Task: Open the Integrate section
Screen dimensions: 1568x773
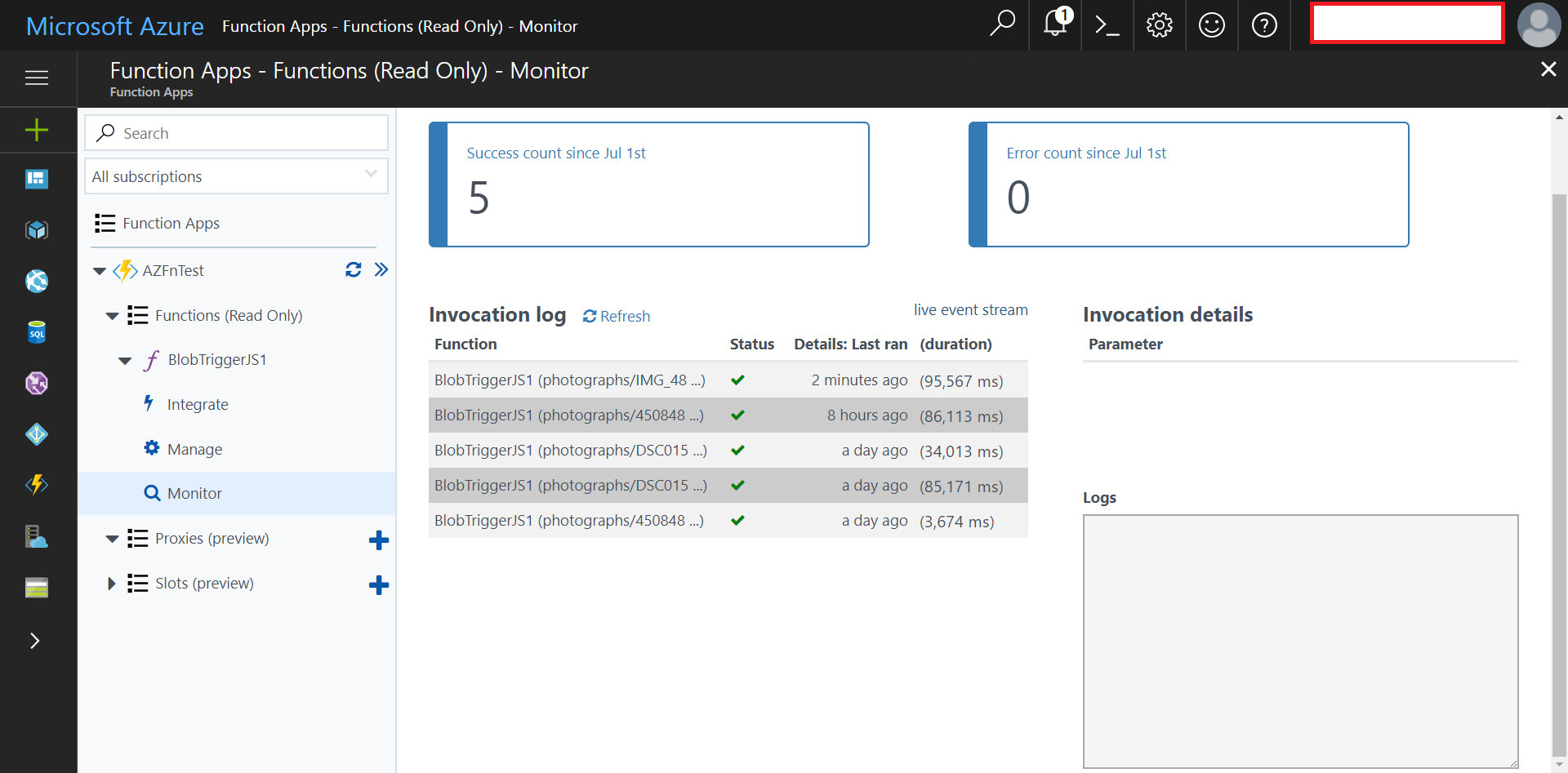Action: tap(198, 404)
